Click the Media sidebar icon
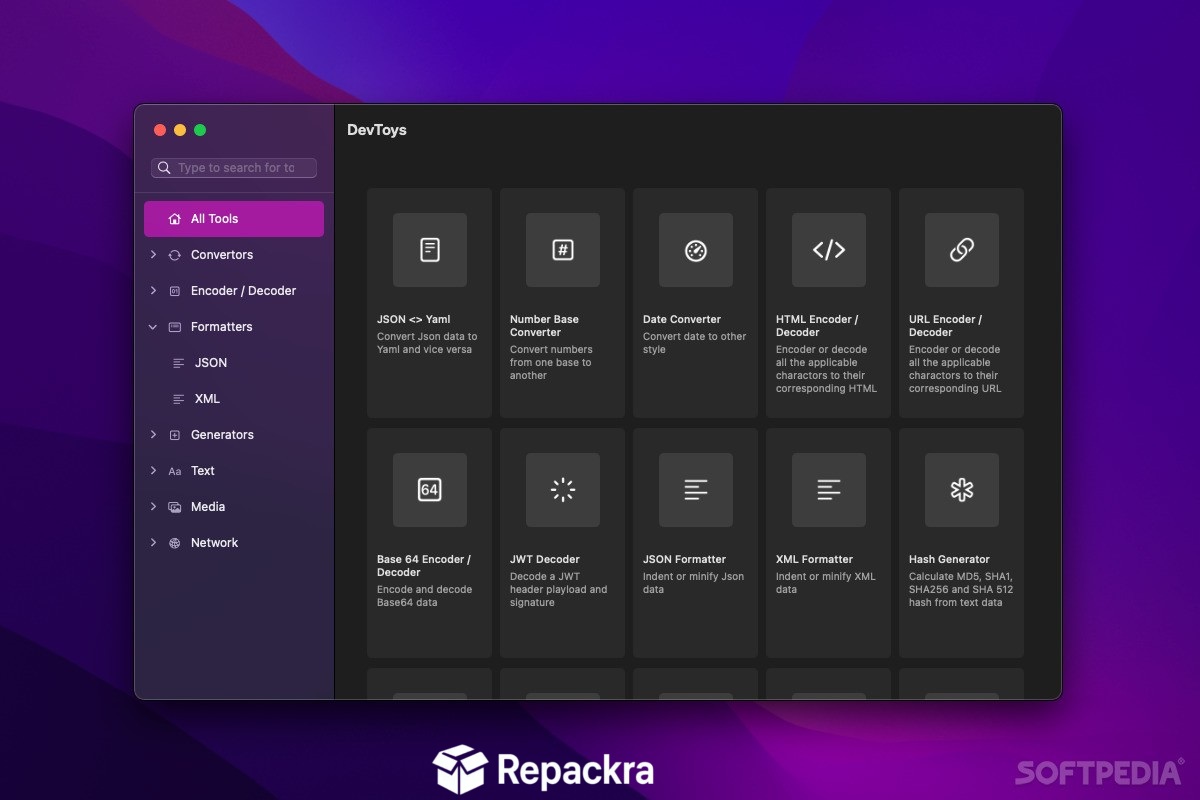Viewport: 1200px width, 800px height. coord(175,507)
